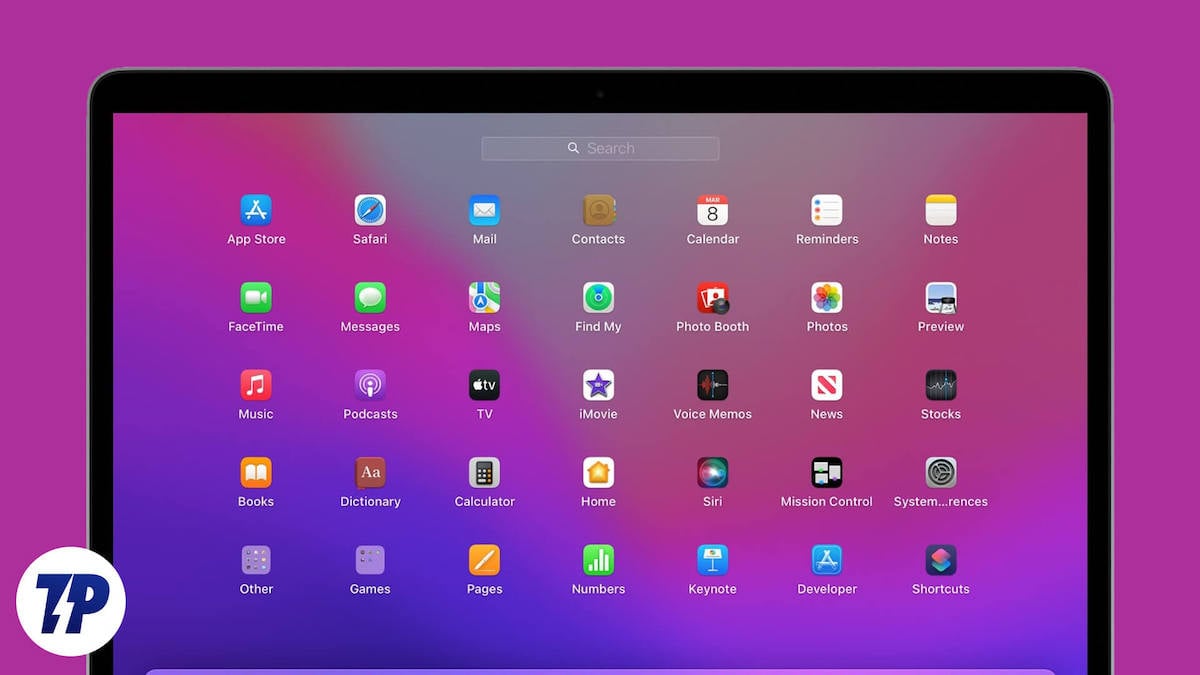The width and height of the screenshot is (1200, 675).
Task: Open the Messages app
Action: tap(370, 297)
